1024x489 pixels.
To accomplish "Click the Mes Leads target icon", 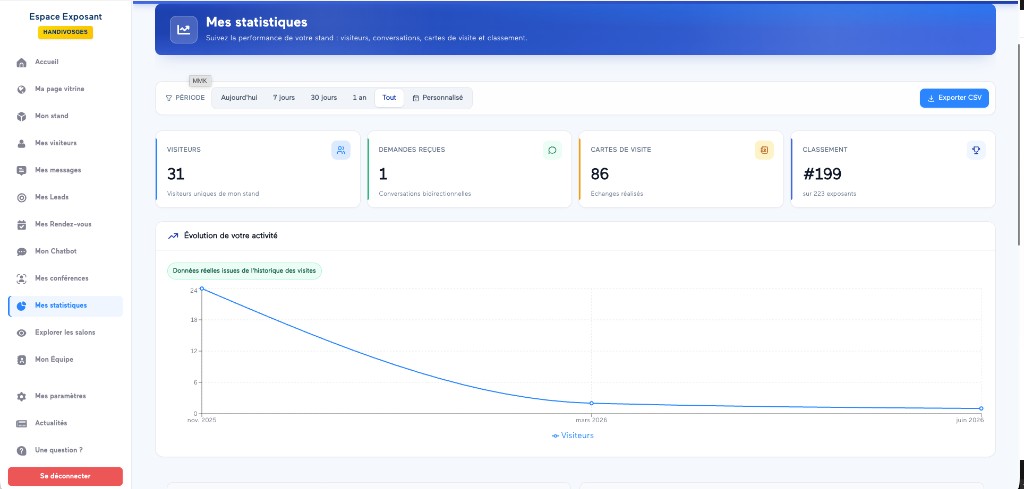I will 21,197.
